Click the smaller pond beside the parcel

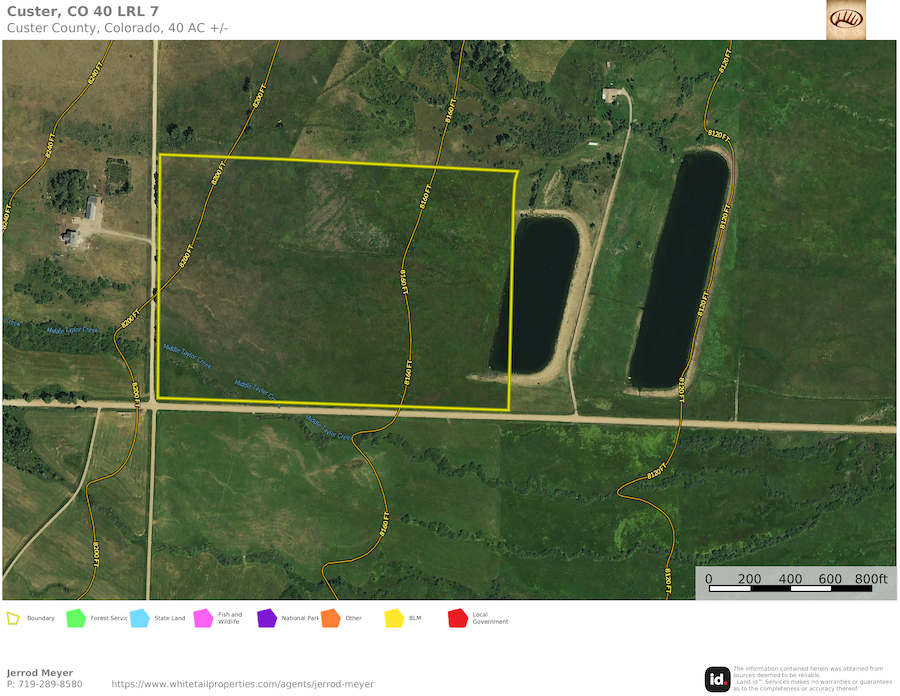pyautogui.click(x=534, y=295)
